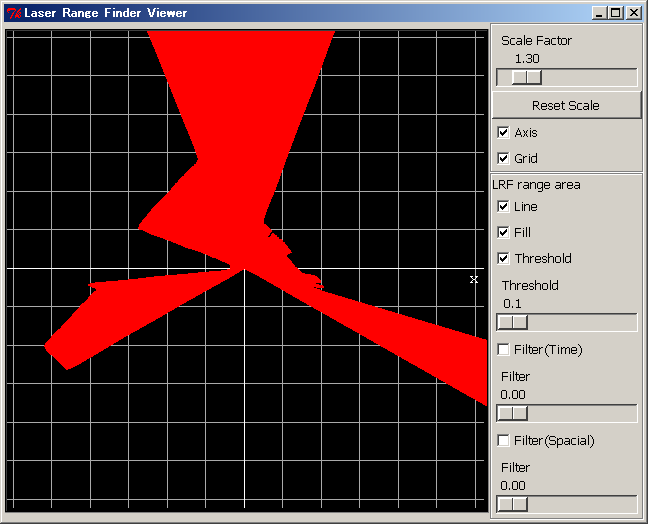Close the Laser Range Finder Viewer window

pyautogui.click(x=633, y=13)
